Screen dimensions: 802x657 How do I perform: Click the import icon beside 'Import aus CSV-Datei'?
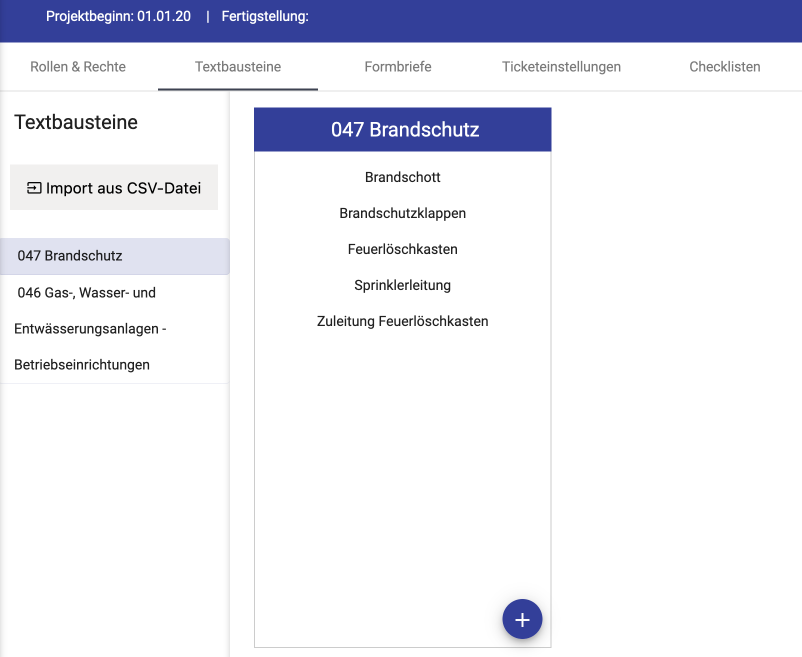(x=34, y=188)
